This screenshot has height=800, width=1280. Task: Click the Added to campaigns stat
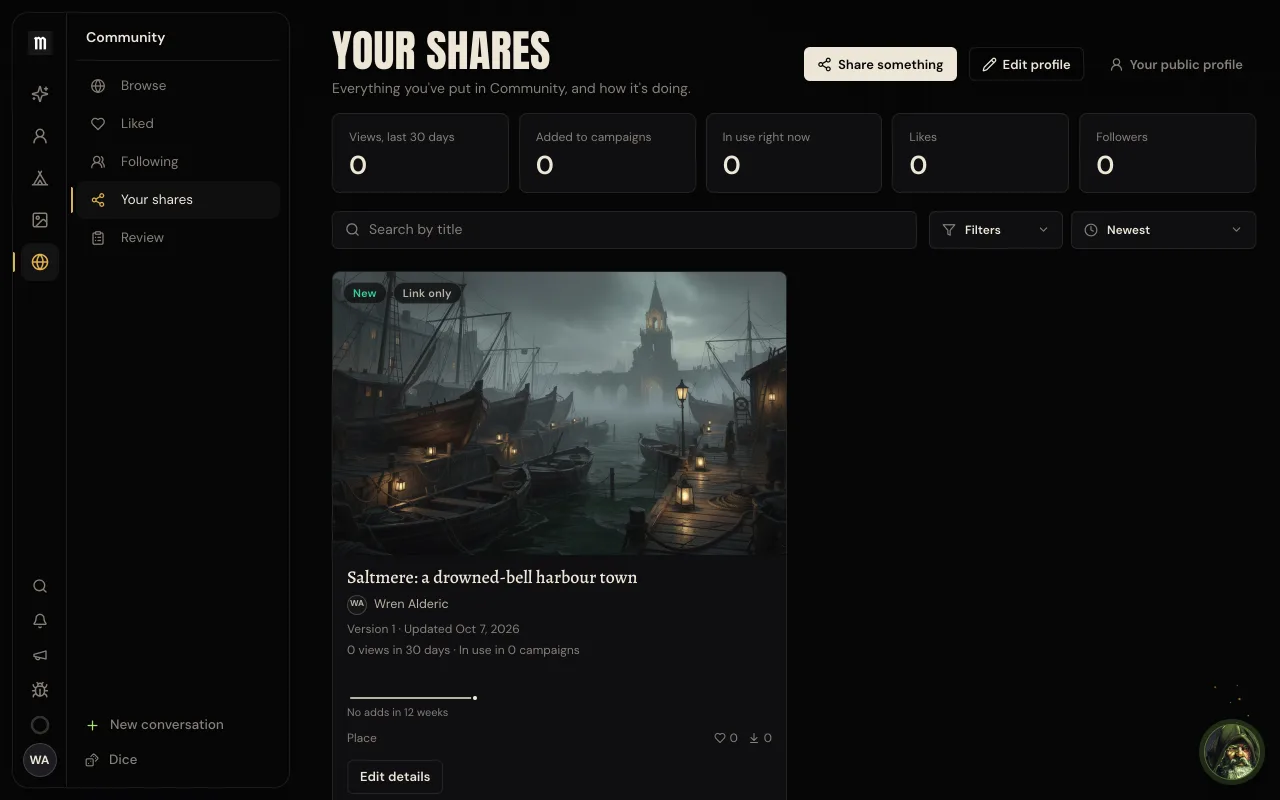tap(607, 153)
